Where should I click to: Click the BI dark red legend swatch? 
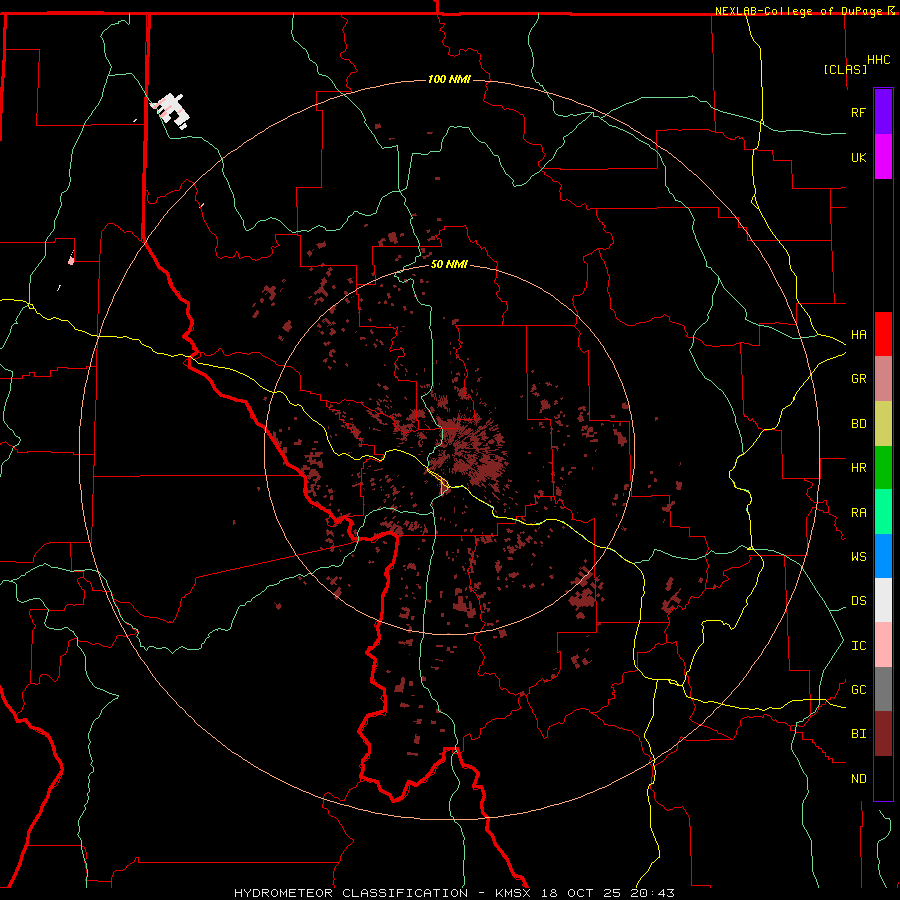point(883,734)
